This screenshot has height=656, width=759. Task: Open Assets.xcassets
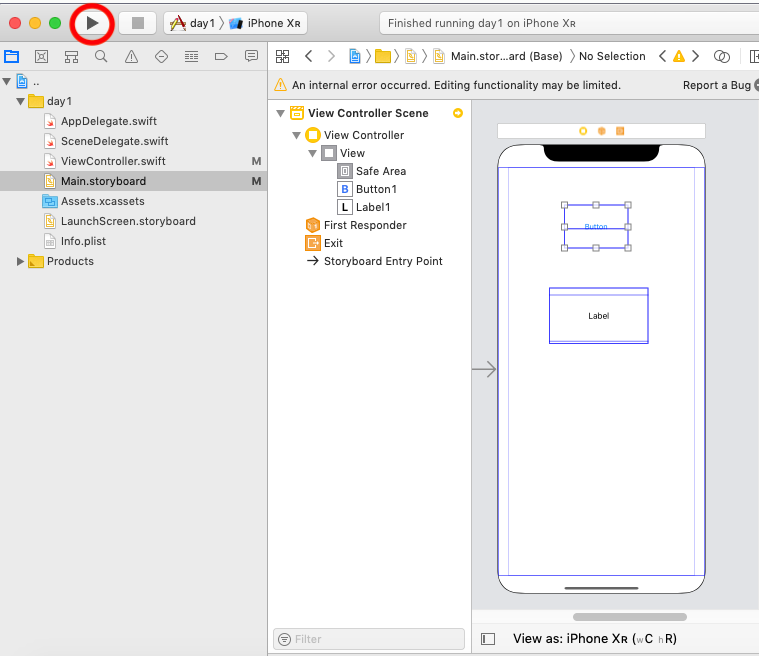click(102, 201)
